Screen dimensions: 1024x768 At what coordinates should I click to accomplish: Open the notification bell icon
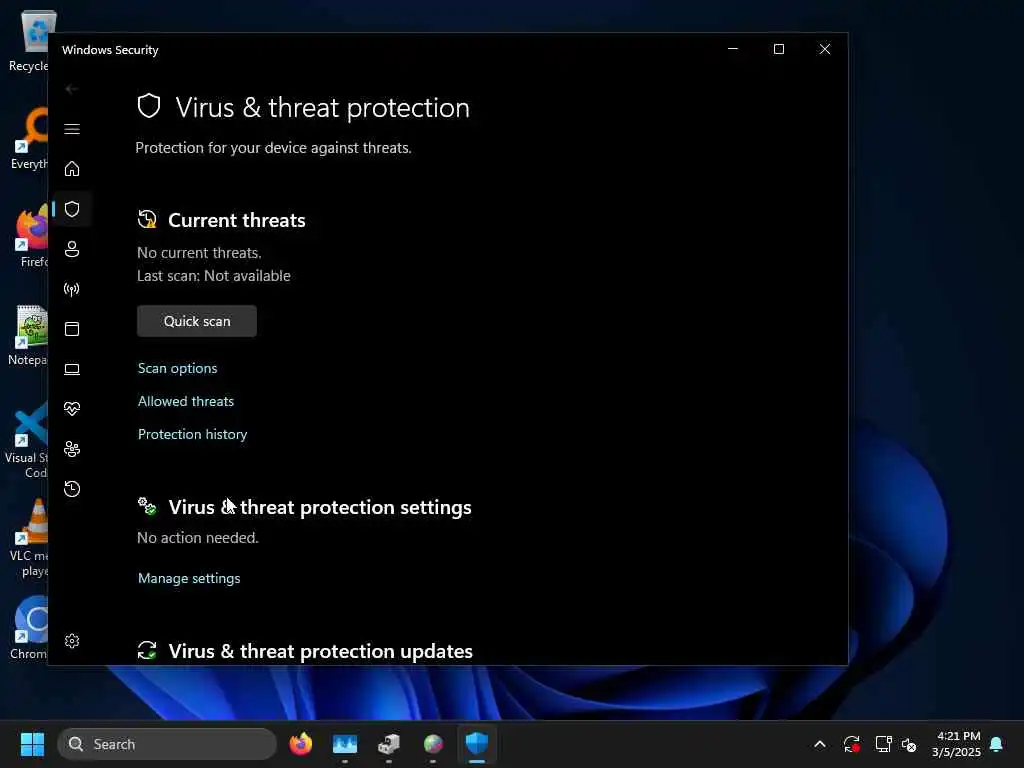[997, 744]
